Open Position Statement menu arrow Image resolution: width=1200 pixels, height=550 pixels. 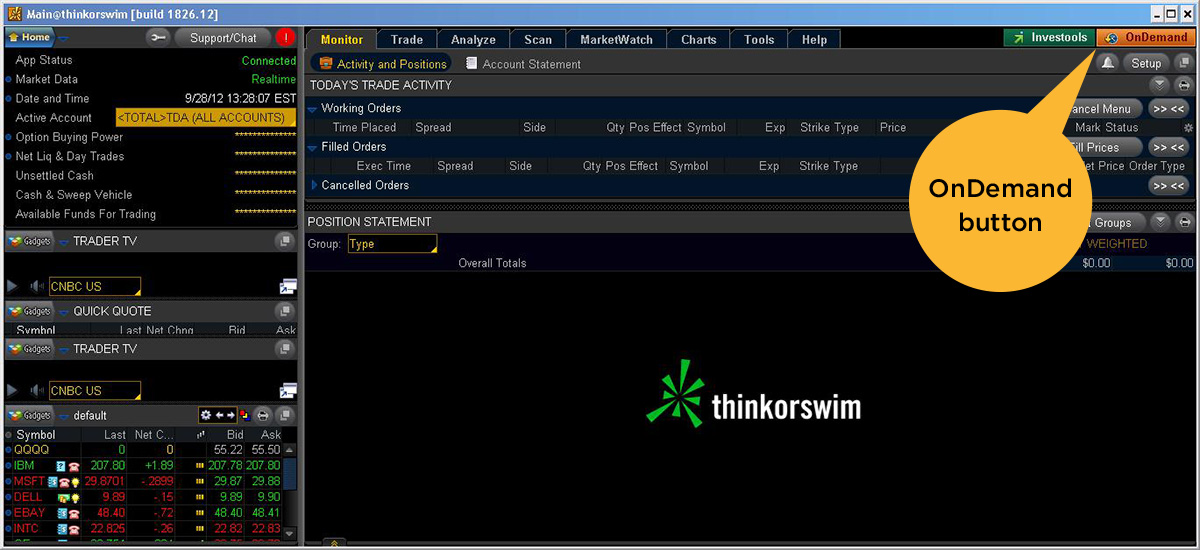(x=1160, y=222)
